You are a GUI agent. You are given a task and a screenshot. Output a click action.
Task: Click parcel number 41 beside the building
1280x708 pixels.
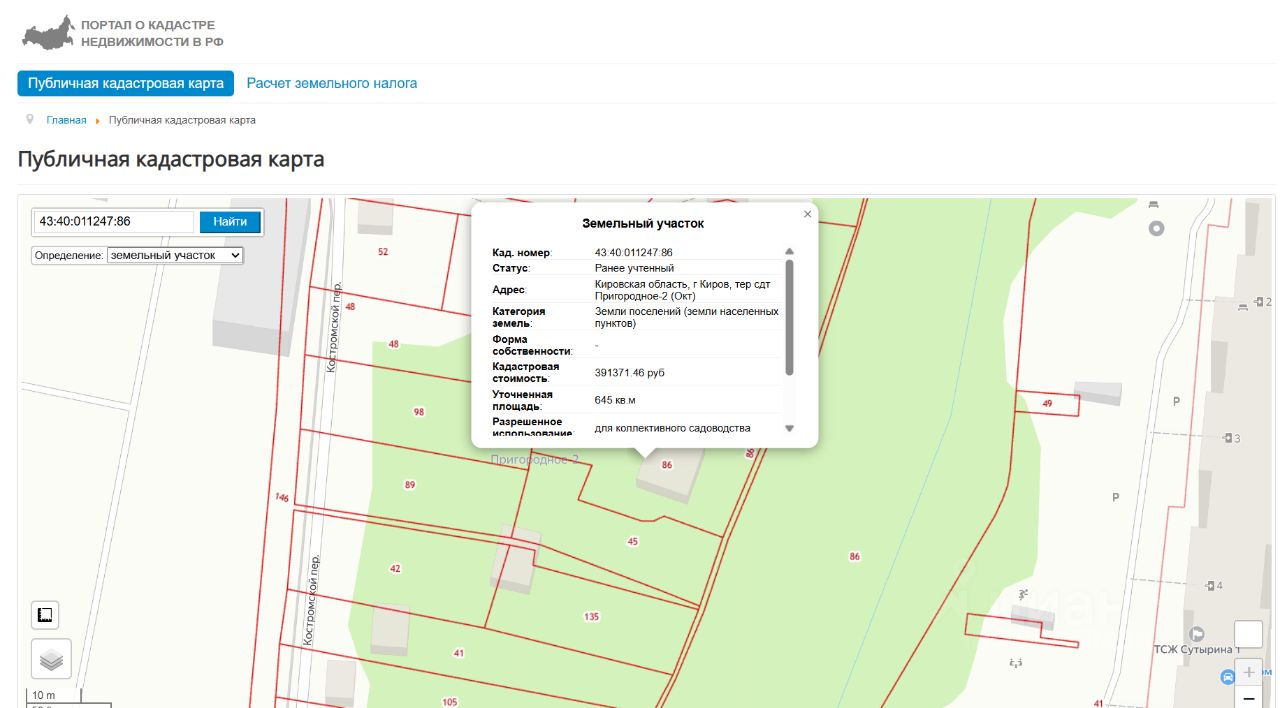pos(459,653)
